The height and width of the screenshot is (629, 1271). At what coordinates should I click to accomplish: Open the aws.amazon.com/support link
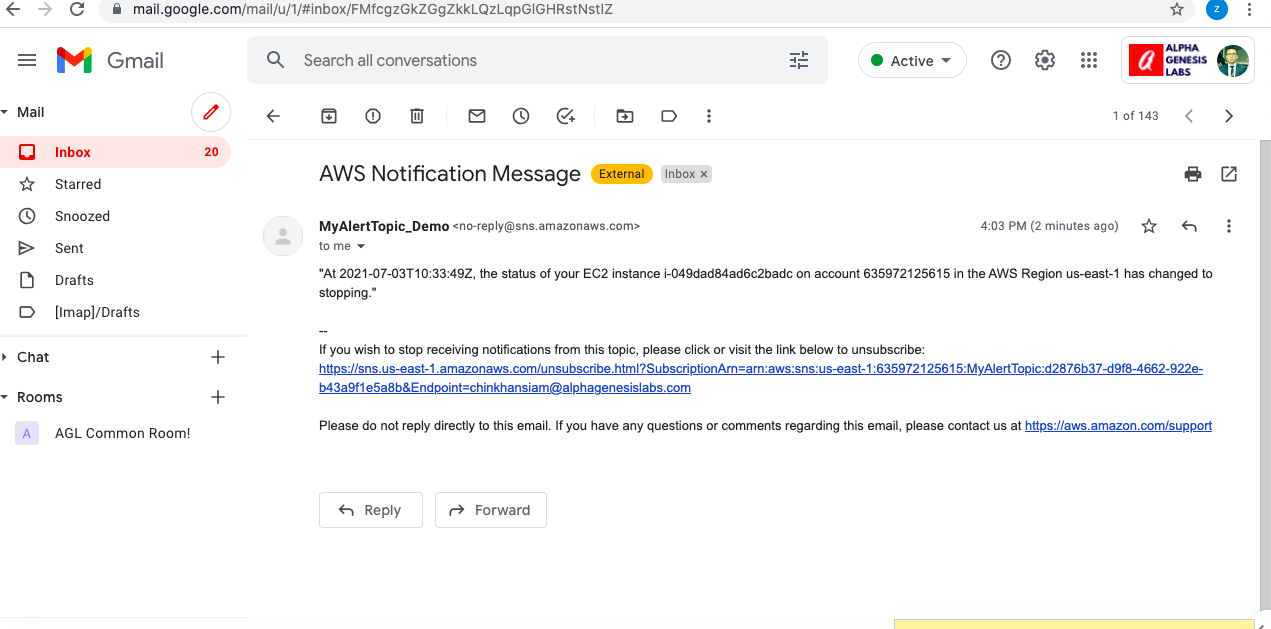point(1118,426)
